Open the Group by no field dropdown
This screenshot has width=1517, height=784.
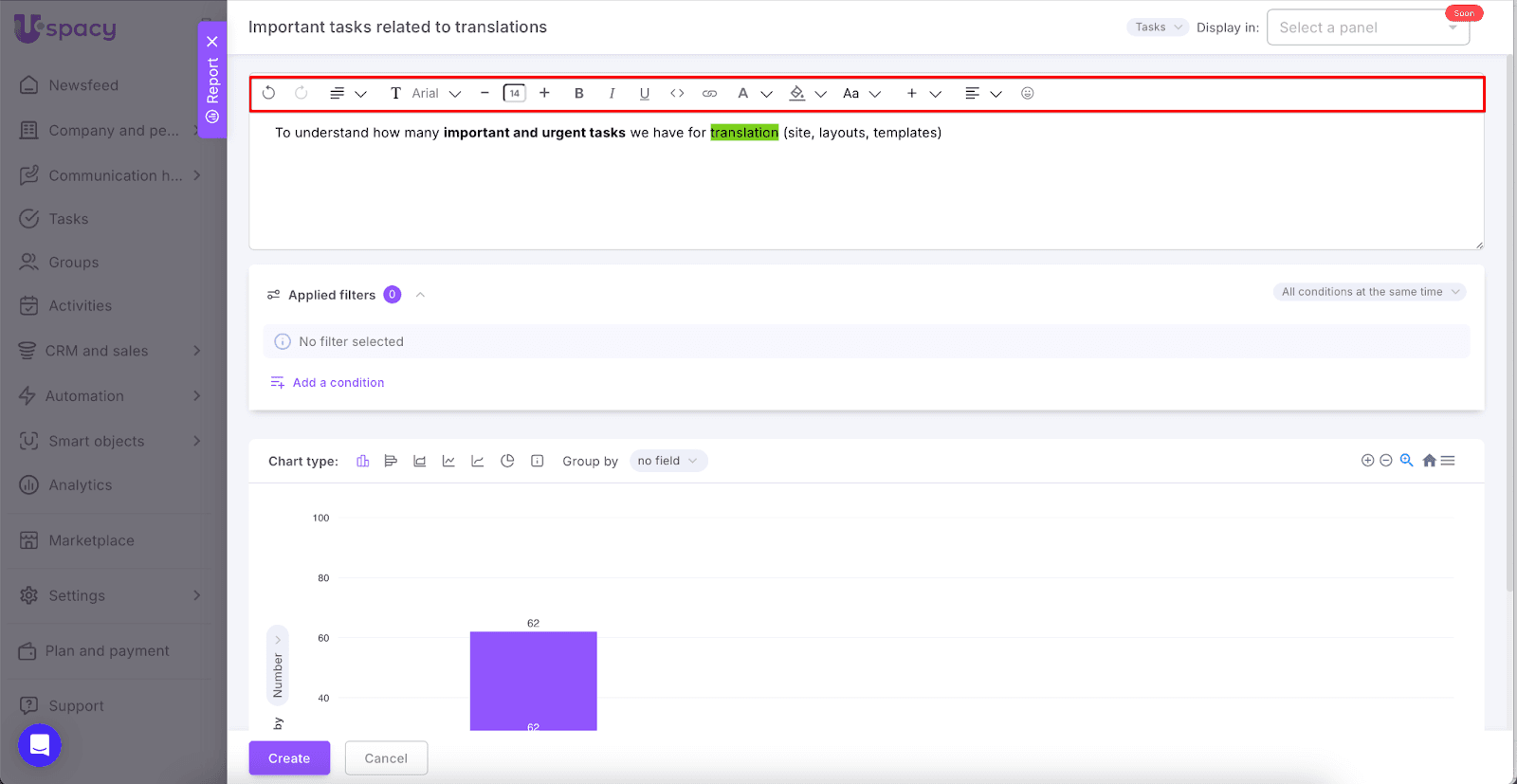667,461
